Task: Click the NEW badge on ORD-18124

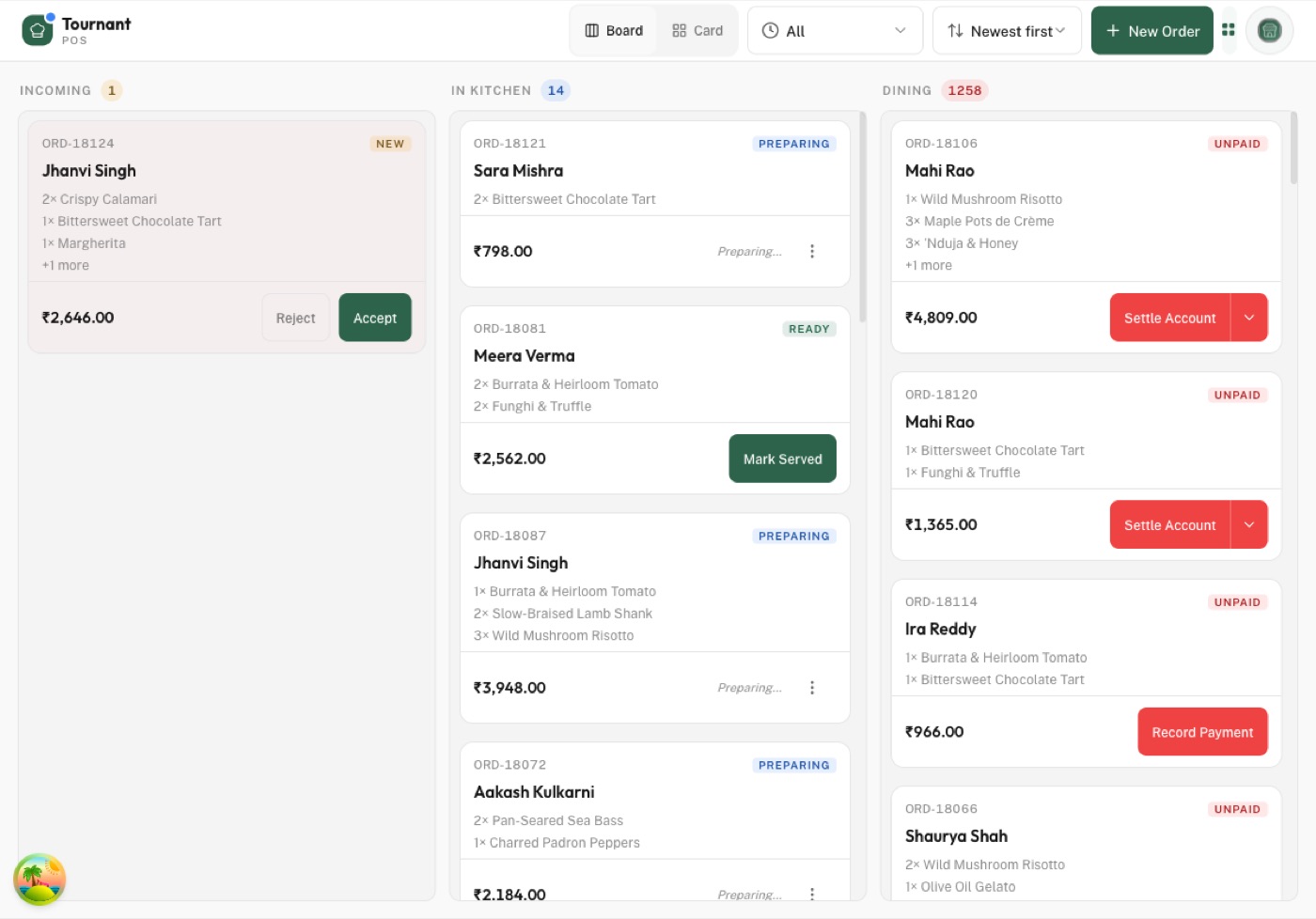Action: click(x=390, y=144)
